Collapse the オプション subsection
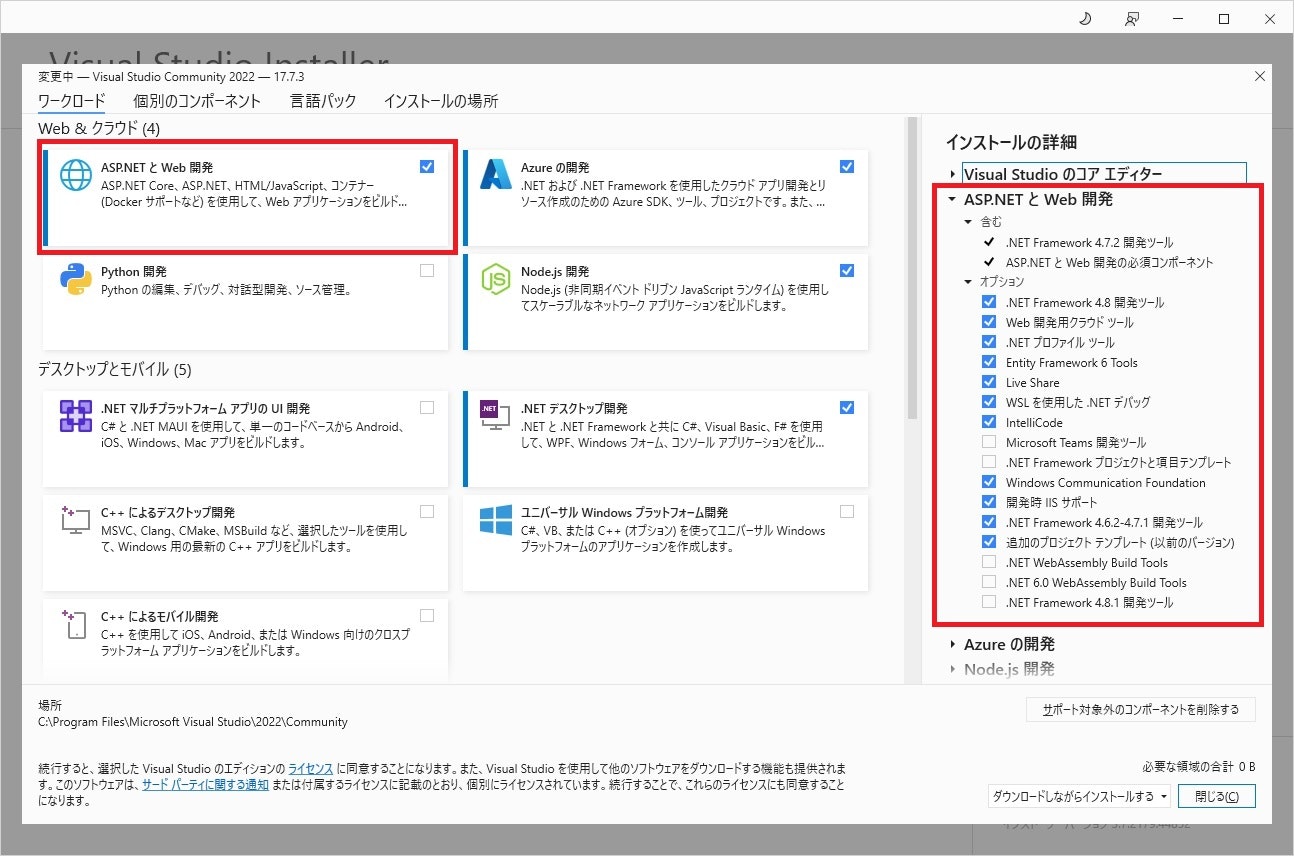Image resolution: width=1294 pixels, height=856 pixels. 968,282
